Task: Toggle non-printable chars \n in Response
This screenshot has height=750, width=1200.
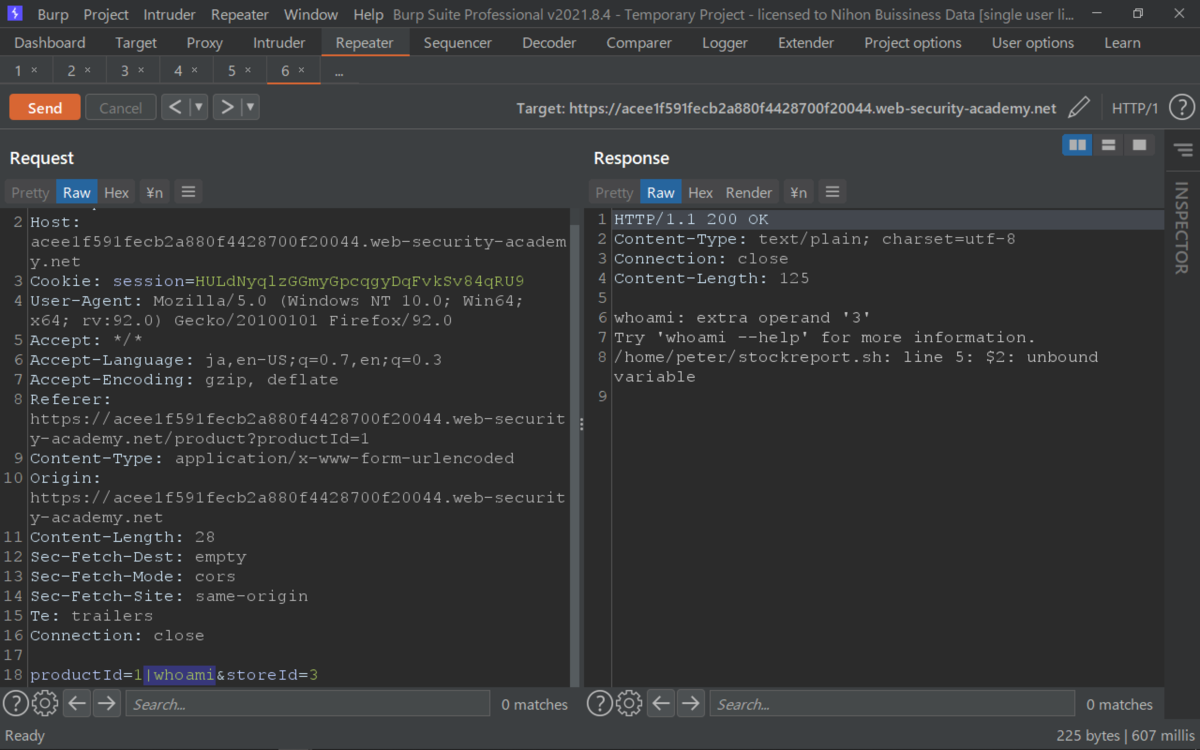Action: click(x=798, y=192)
